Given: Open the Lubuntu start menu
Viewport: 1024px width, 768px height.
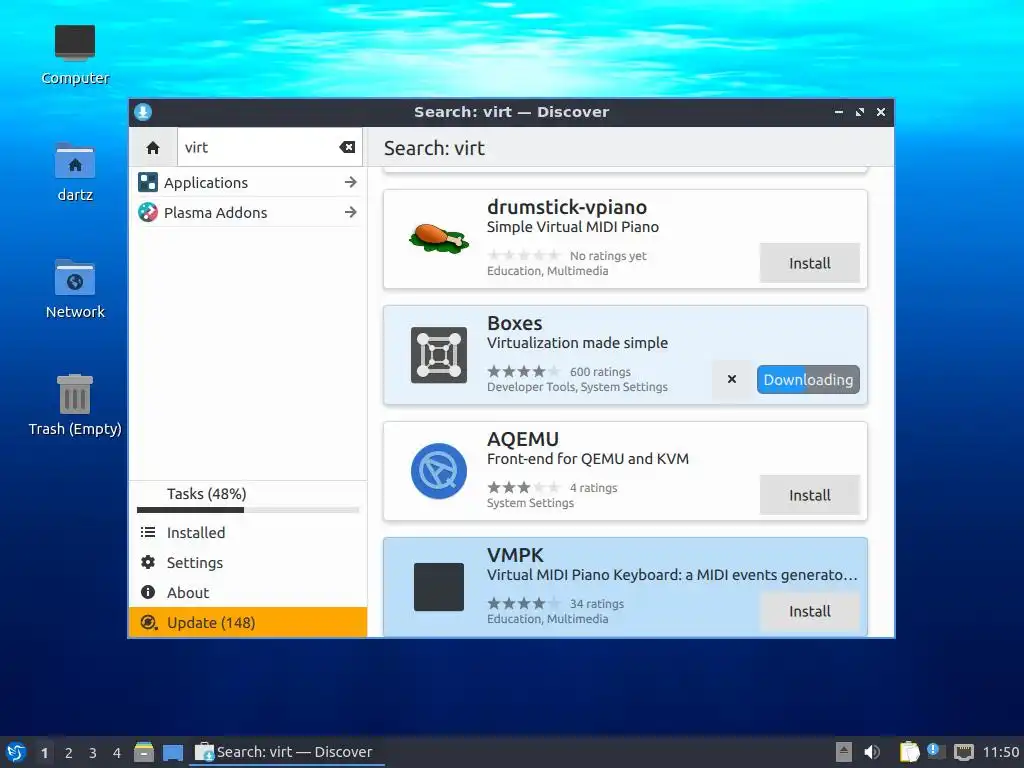Looking at the screenshot, I should [16, 752].
